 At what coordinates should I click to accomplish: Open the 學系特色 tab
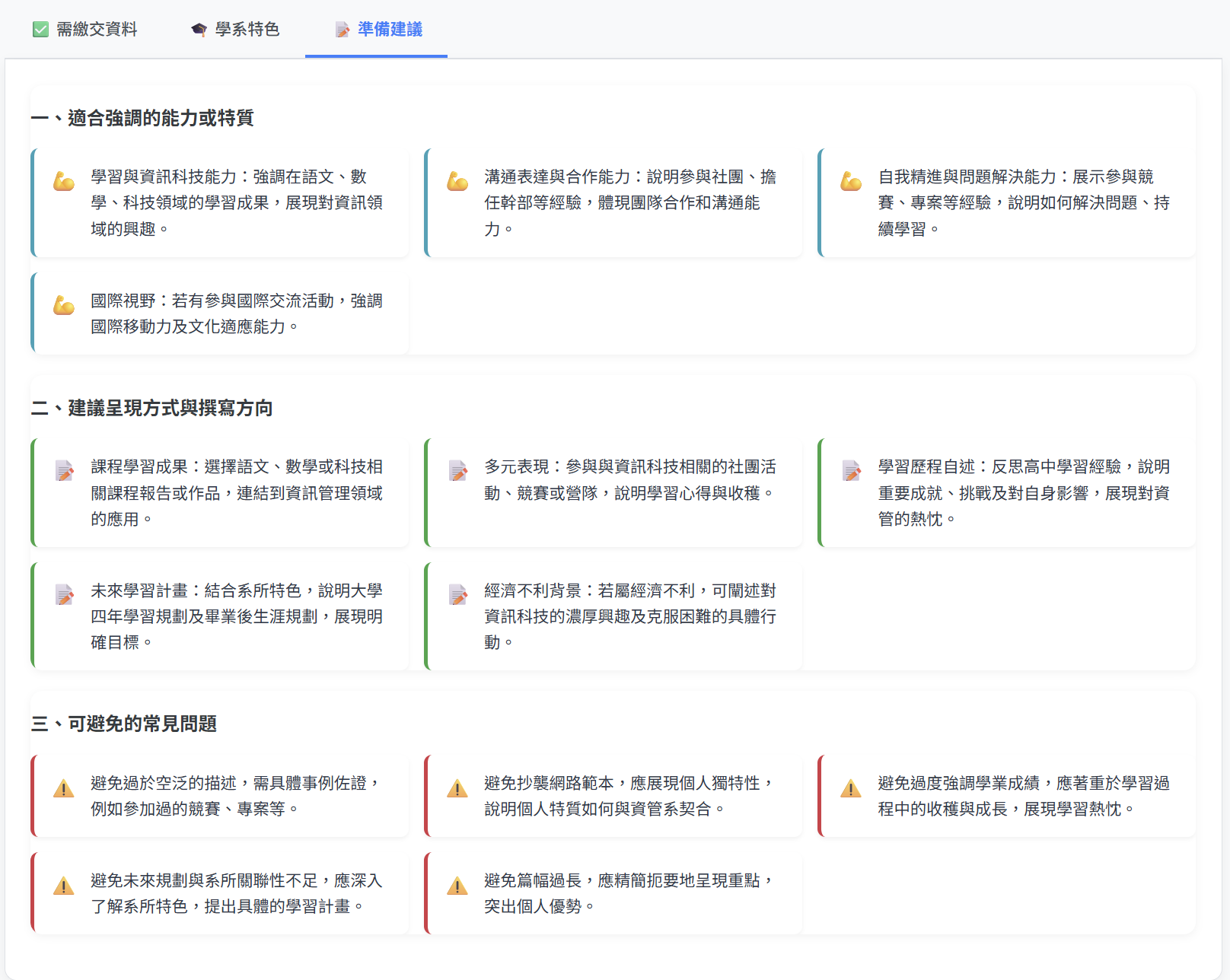(236, 29)
